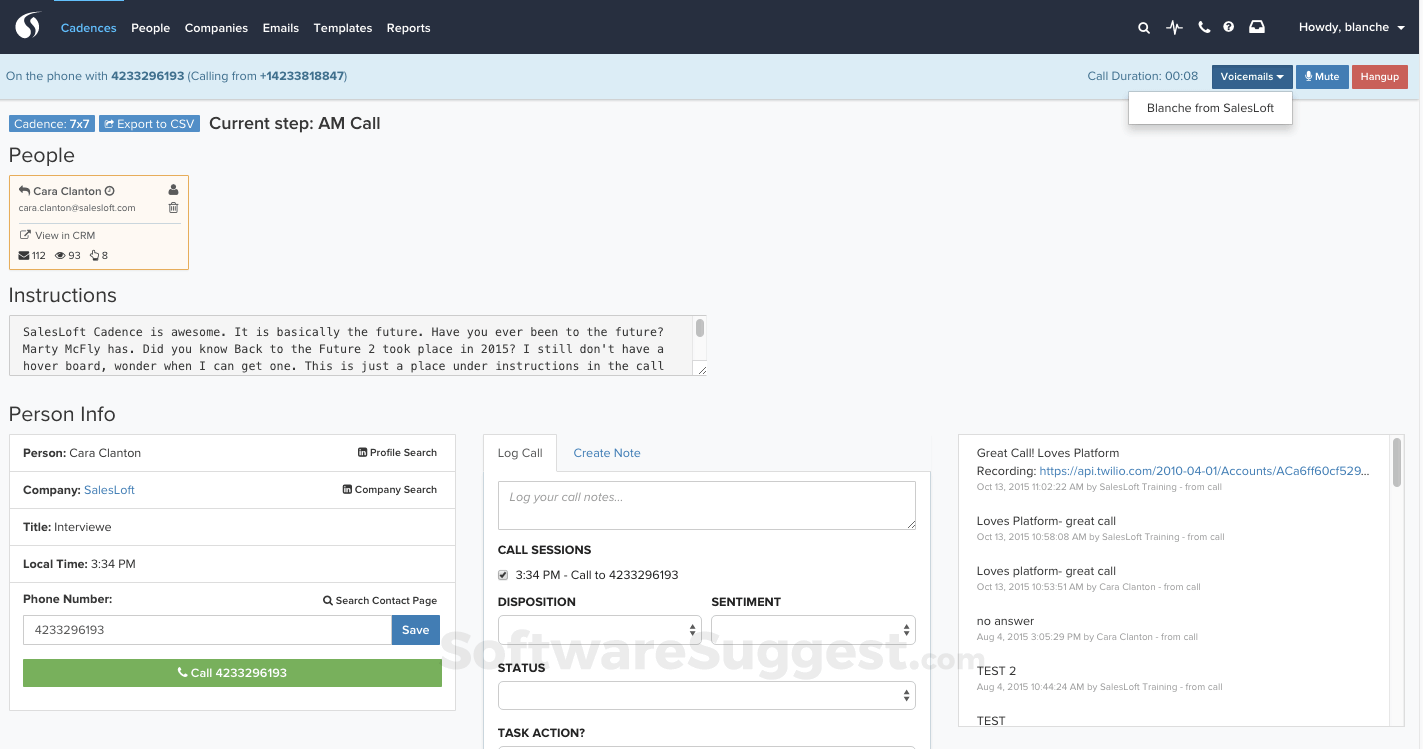Screen dimensions: 1423x749
Task: Click the green Call 4233296193 button
Action: point(232,673)
